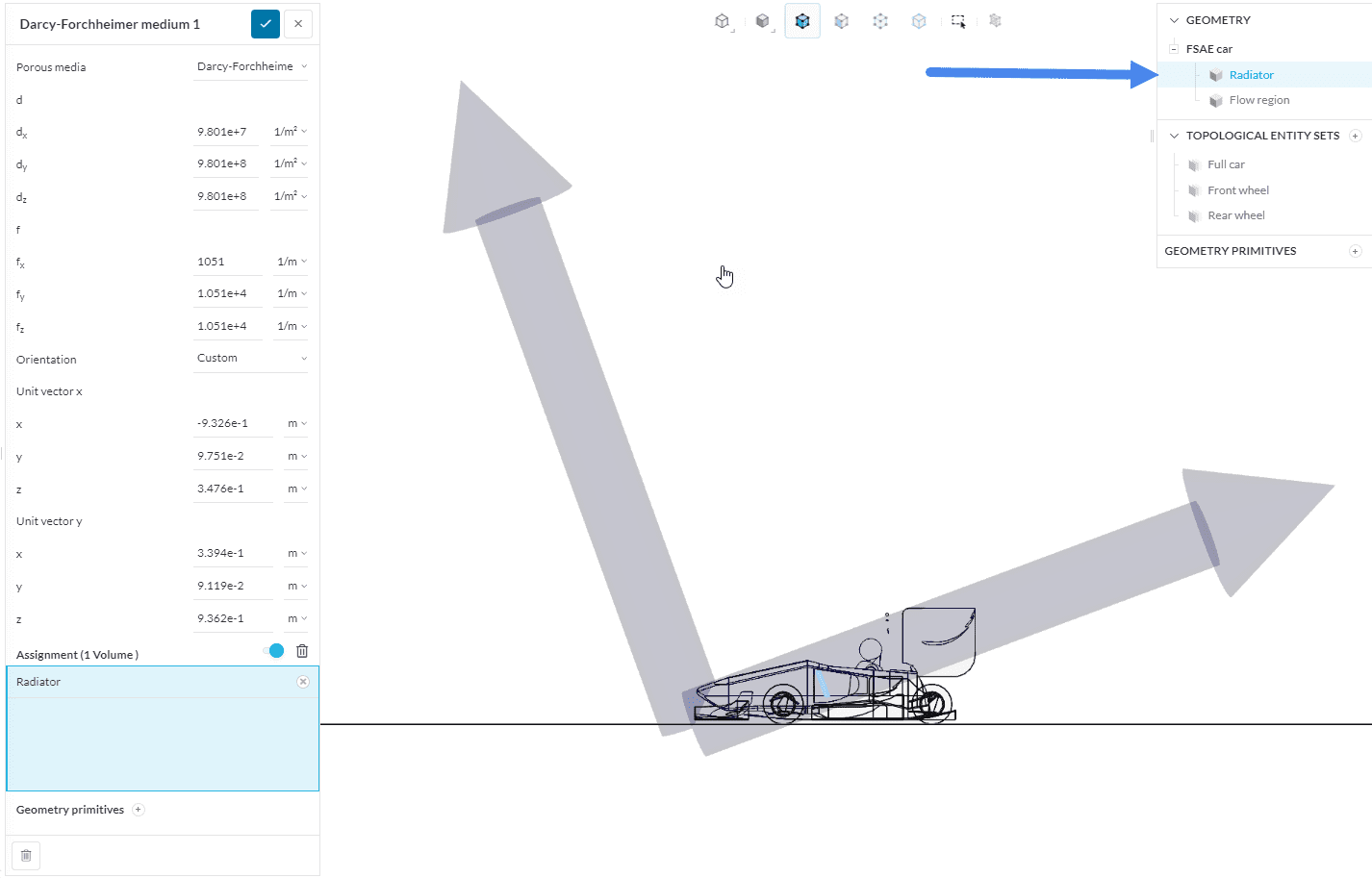Collapse the FSAE car tree node
1372x878 pixels.
point(1174,49)
